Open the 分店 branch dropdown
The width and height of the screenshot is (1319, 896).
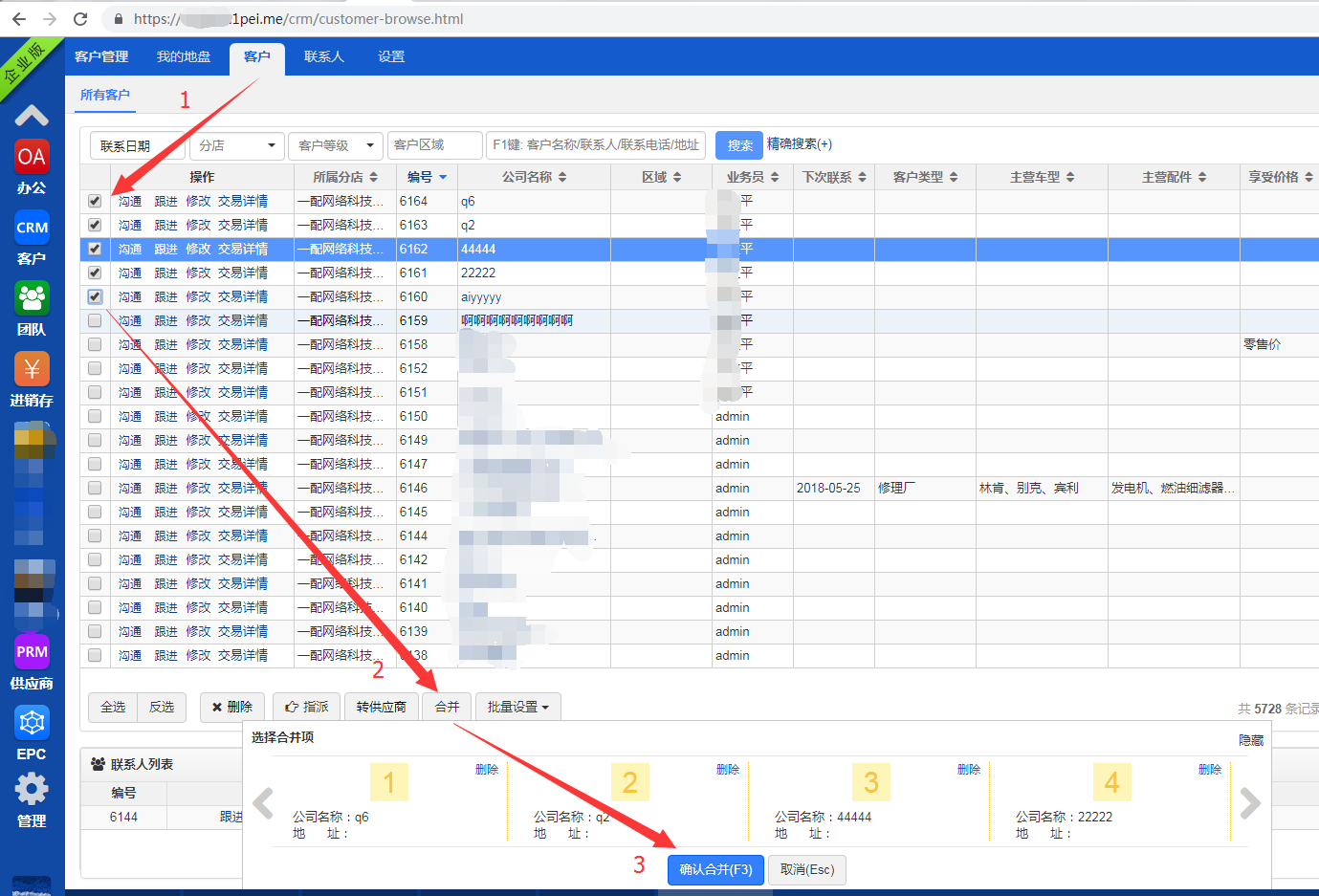(236, 145)
